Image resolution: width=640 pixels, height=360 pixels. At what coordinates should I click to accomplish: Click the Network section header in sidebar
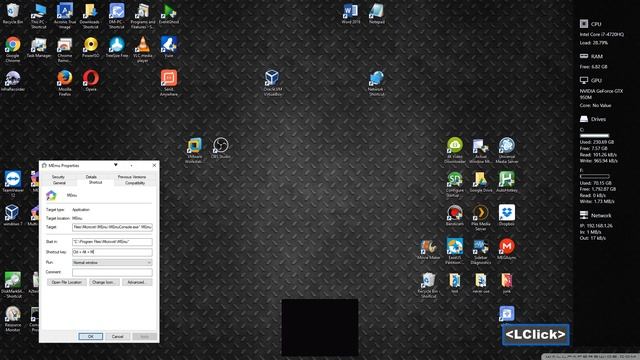coord(596,215)
